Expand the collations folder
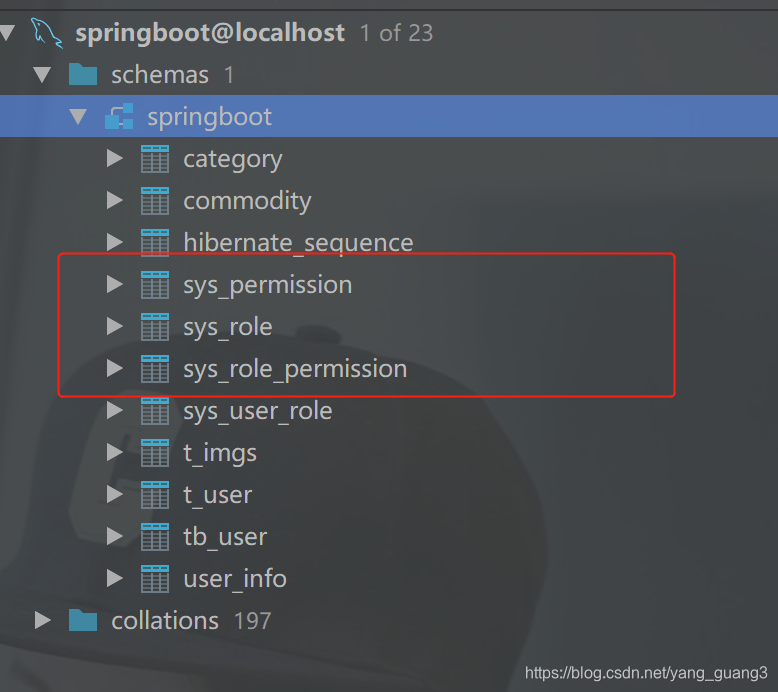The image size is (778, 692). pos(42,621)
